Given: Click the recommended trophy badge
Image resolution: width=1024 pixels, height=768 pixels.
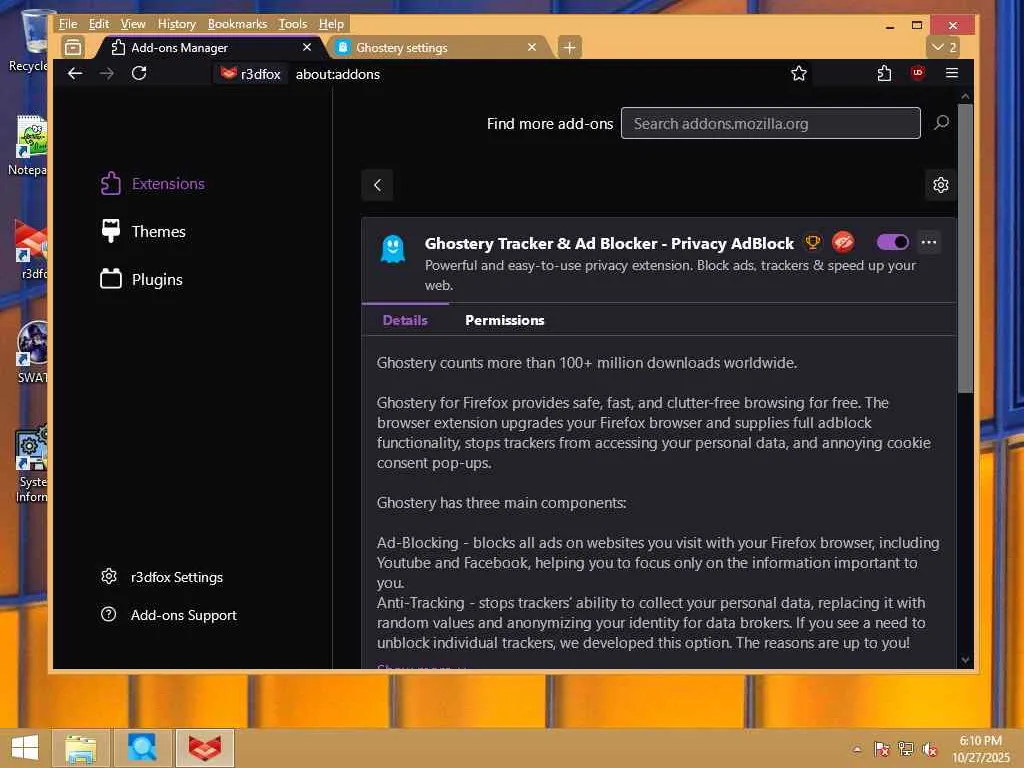Looking at the screenshot, I should click(x=812, y=243).
